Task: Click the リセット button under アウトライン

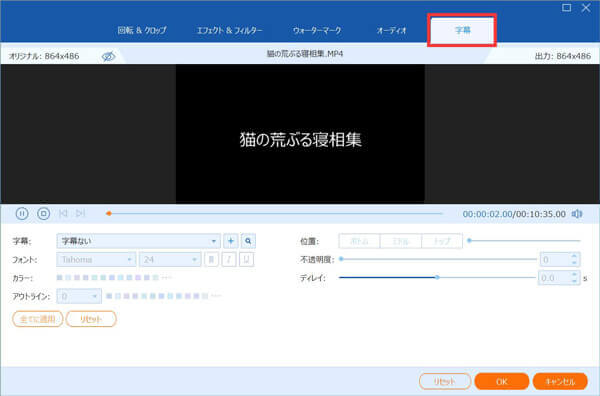Action: tap(91, 319)
